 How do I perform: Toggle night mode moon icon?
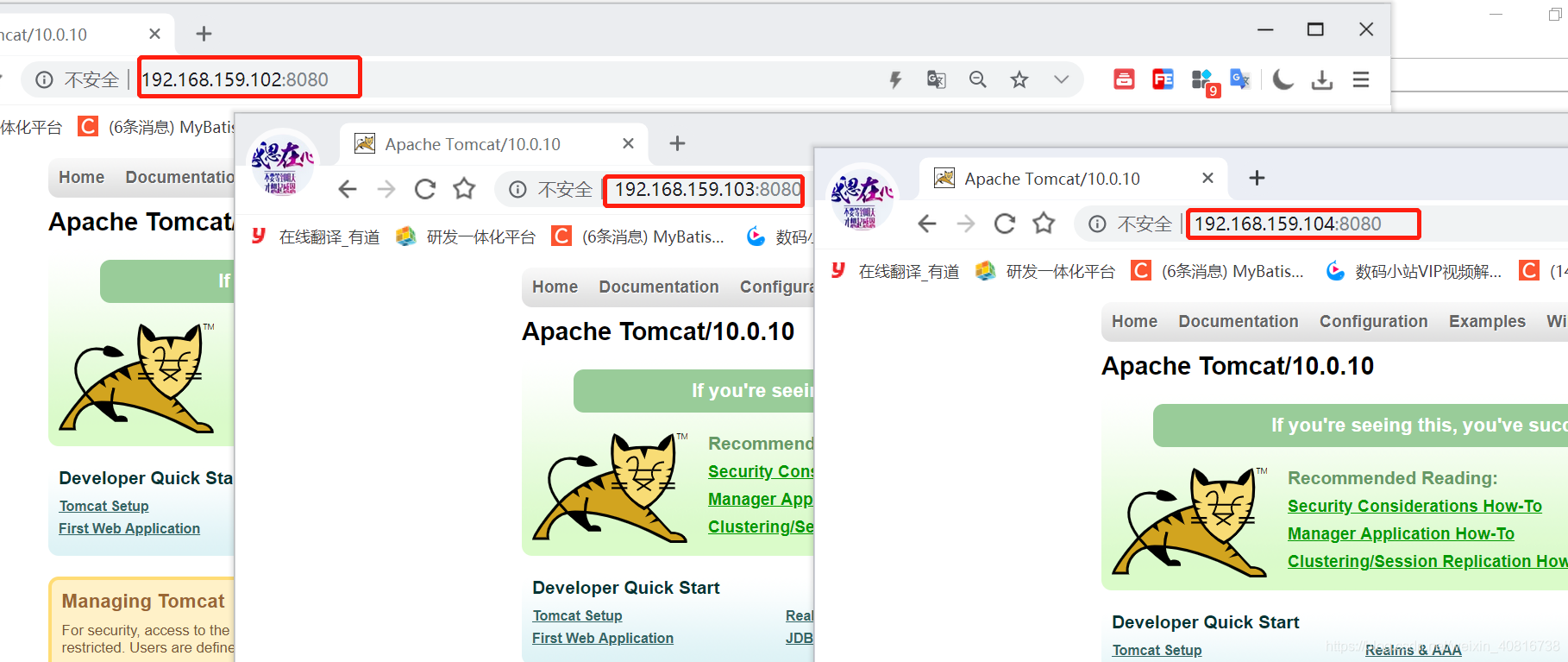tap(1283, 79)
